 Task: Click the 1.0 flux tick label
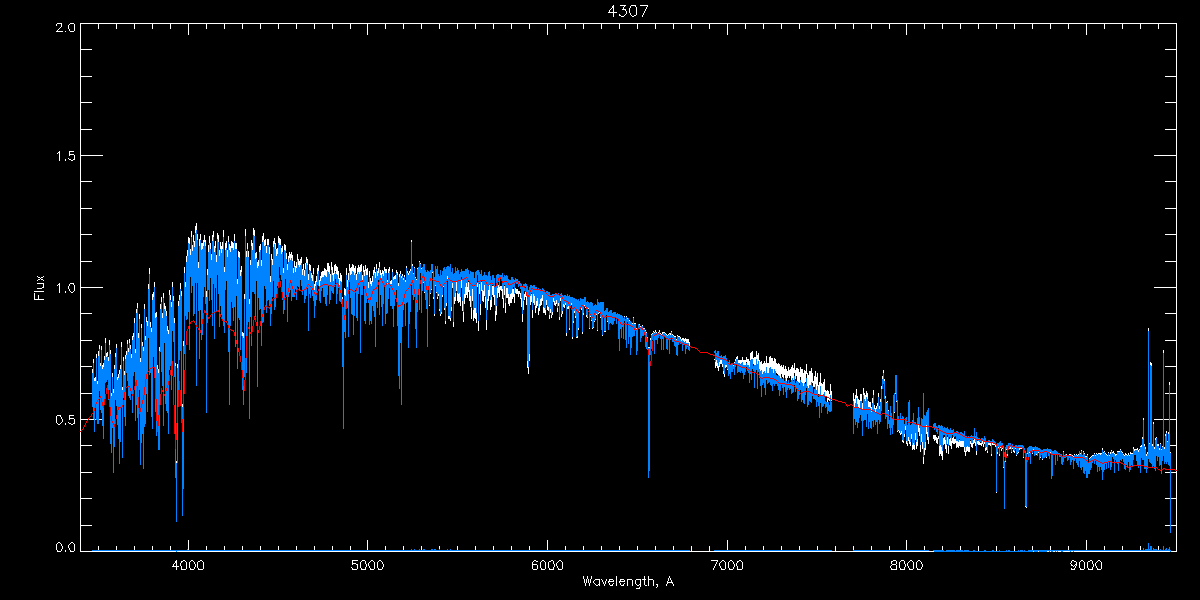tap(64, 288)
